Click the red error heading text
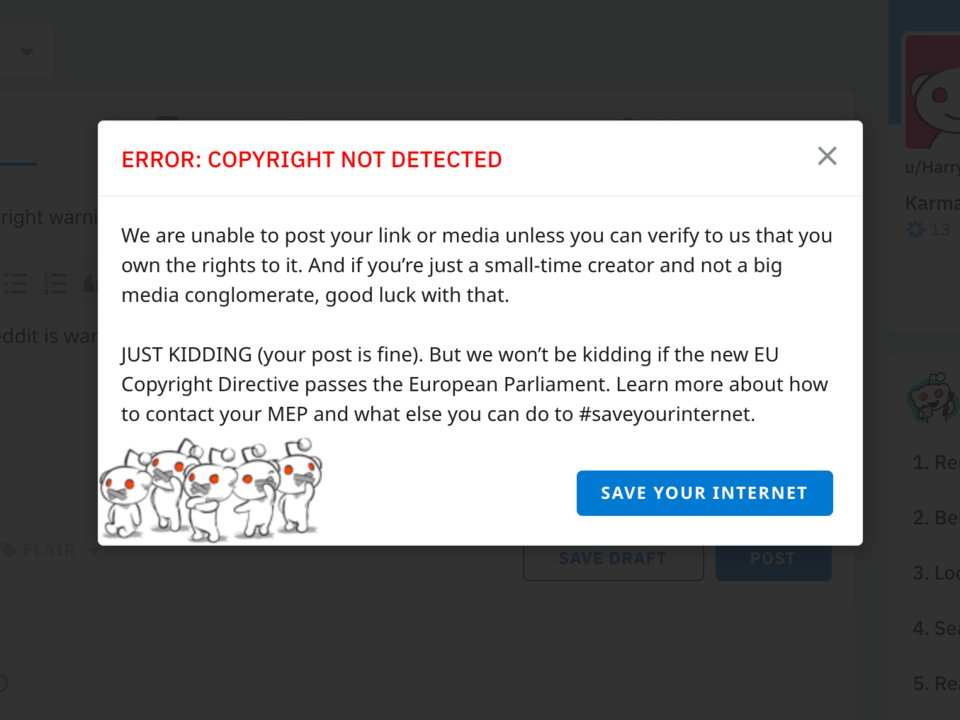This screenshot has height=720, width=960. tap(311, 159)
